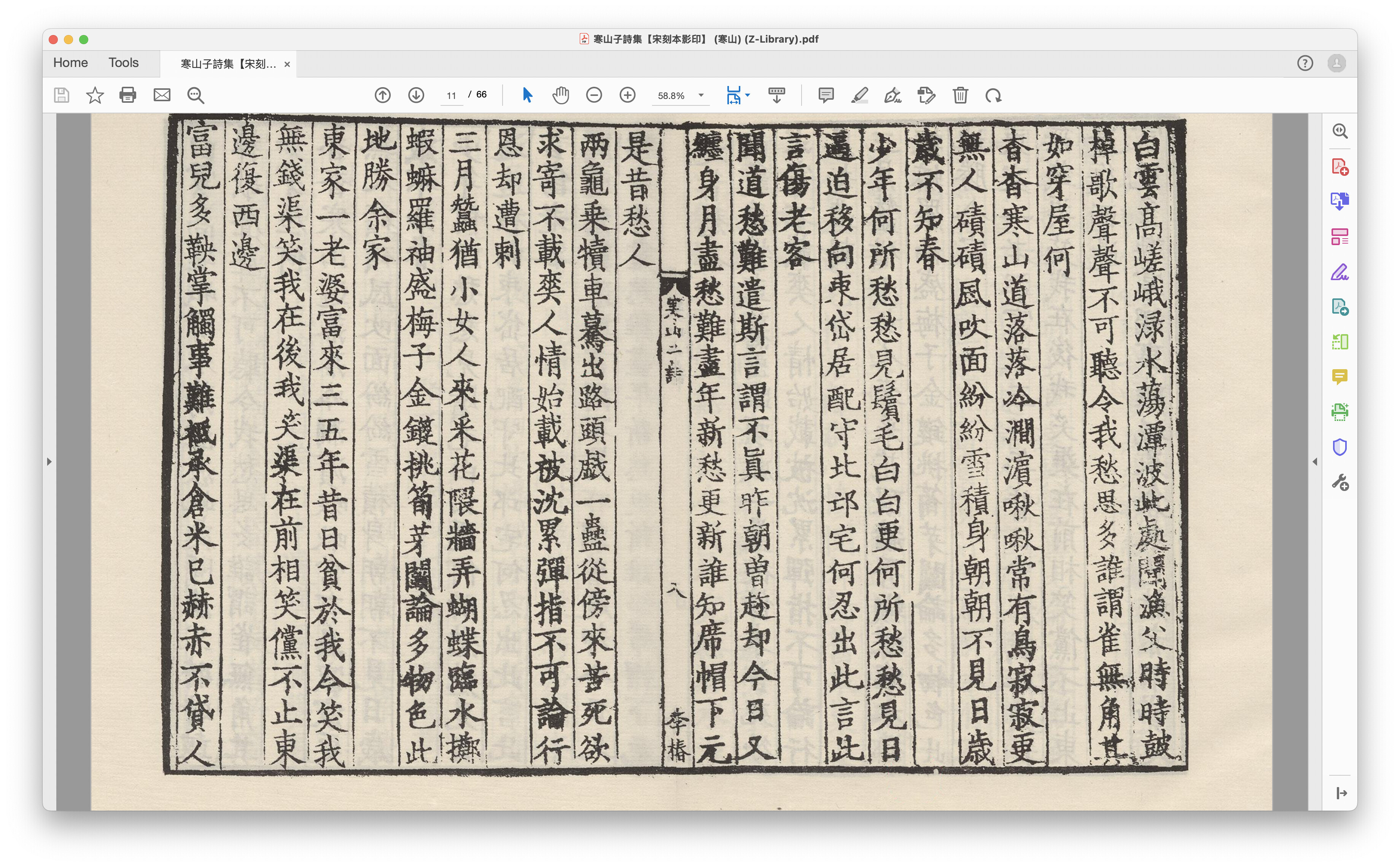Screen dimensions: 1400x867
Task: Click the page number input field
Action: pos(451,95)
